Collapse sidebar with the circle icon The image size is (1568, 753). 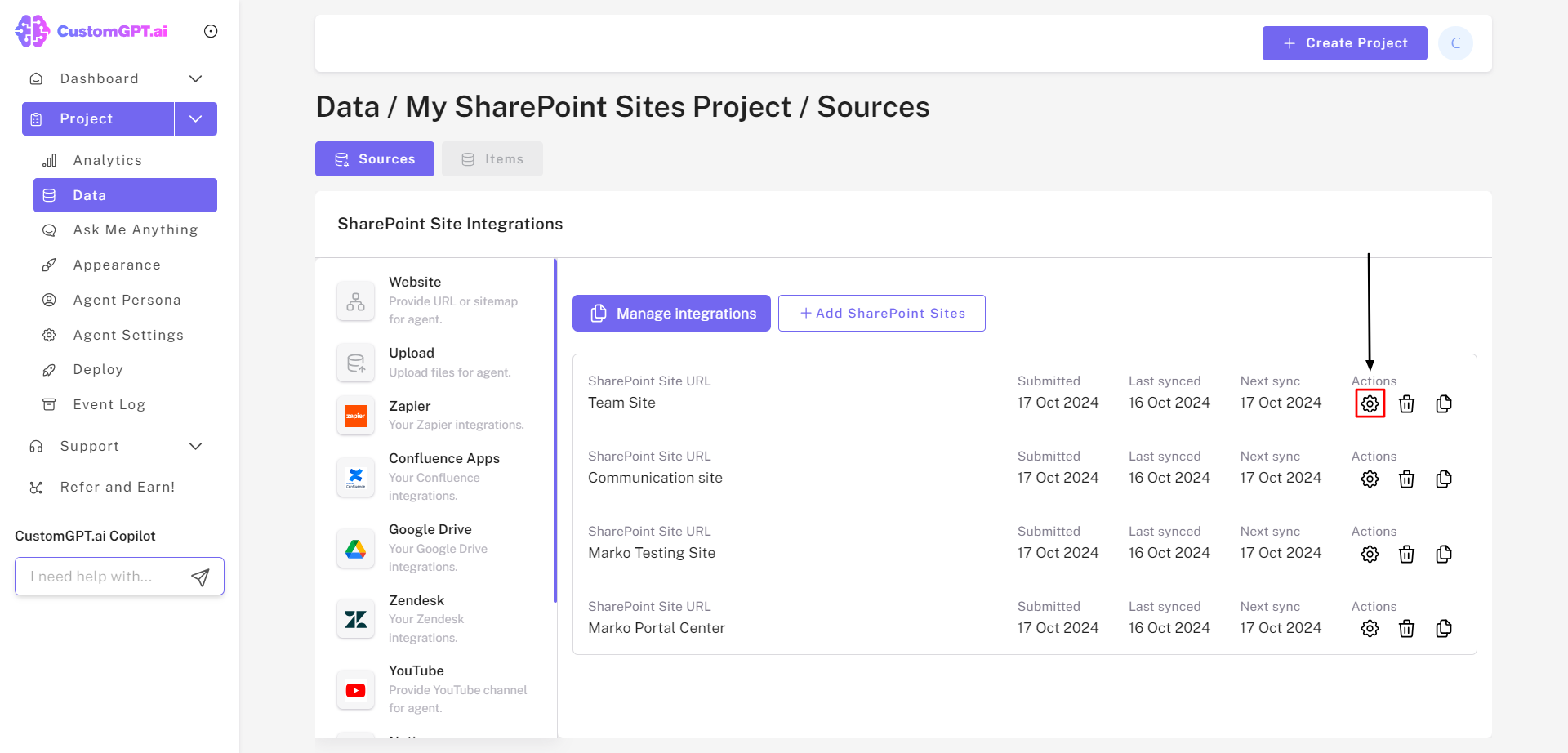(x=211, y=31)
